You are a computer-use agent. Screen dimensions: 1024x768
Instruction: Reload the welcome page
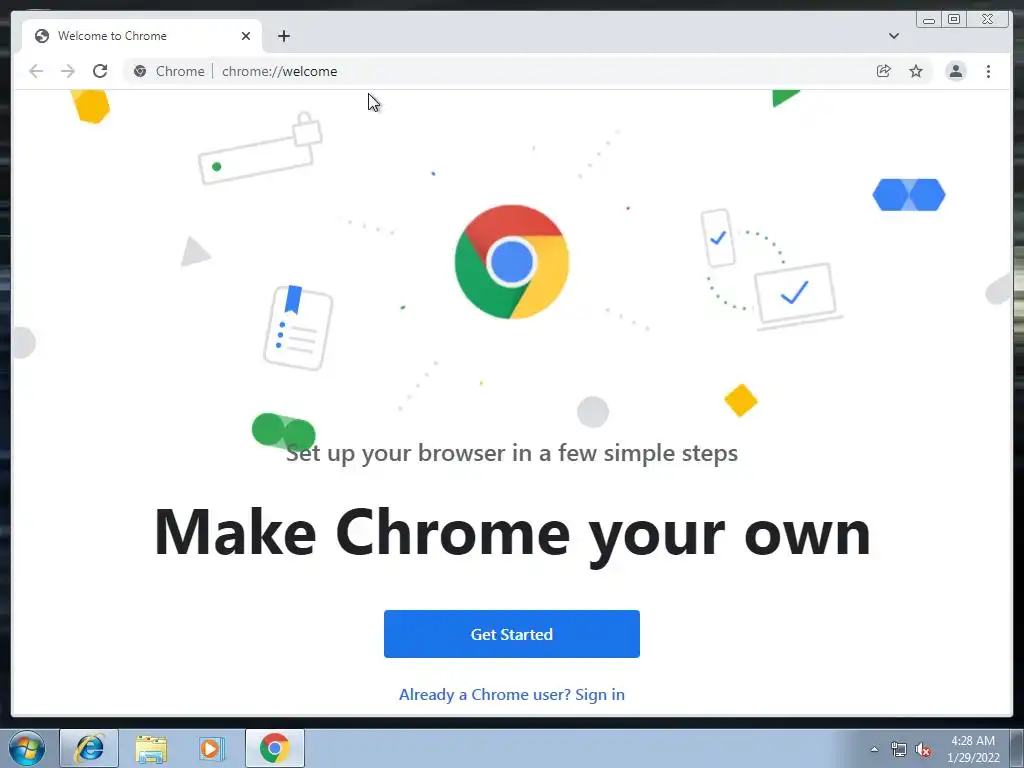tap(100, 71)
